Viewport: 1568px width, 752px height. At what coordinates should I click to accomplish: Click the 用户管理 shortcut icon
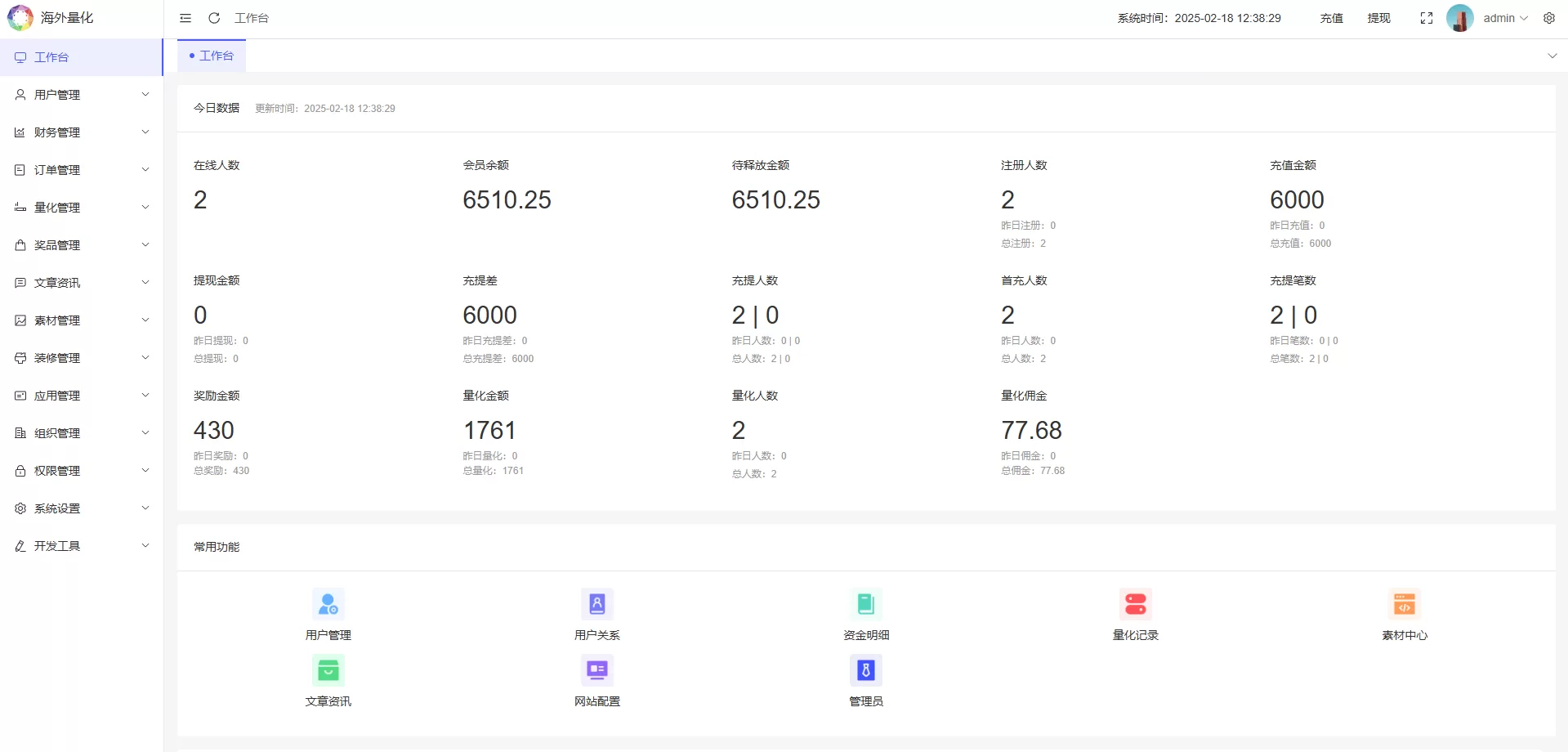tap(328, 605)
